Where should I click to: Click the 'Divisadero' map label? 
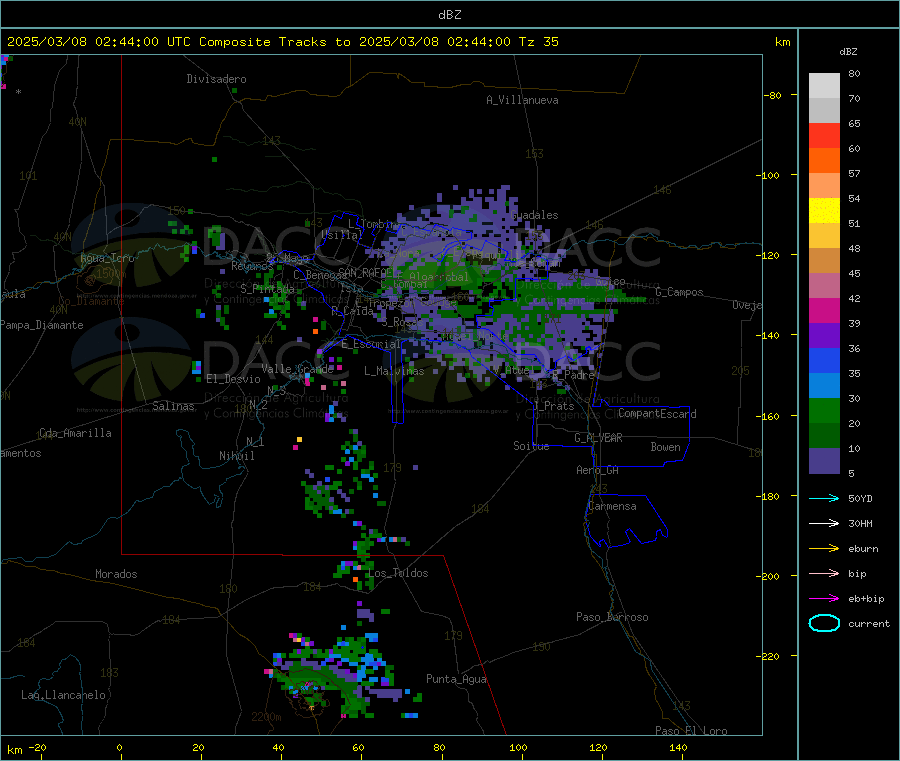click(216, 79)
